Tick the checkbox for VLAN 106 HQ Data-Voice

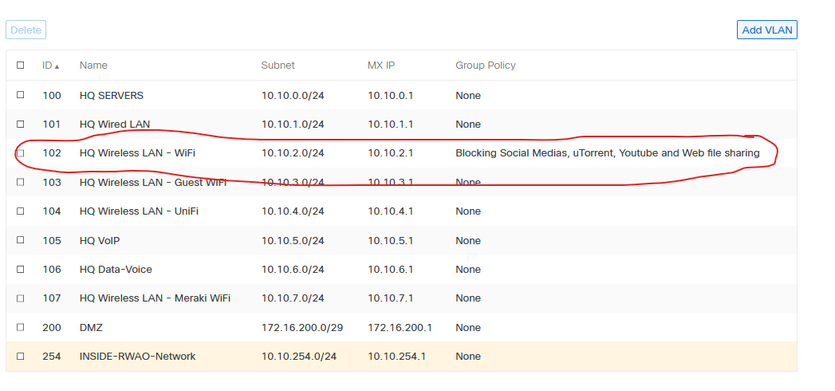point(20,269)
